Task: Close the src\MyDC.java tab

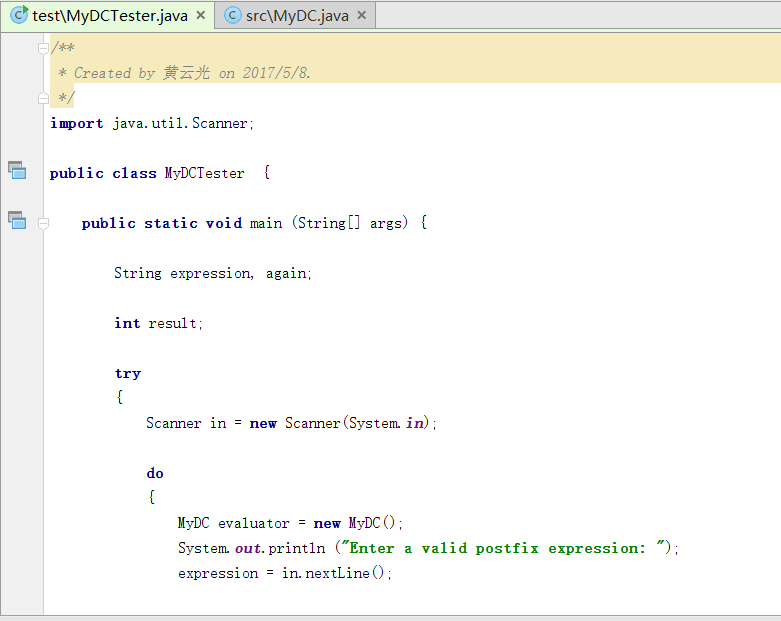Action: pos(362,15)
